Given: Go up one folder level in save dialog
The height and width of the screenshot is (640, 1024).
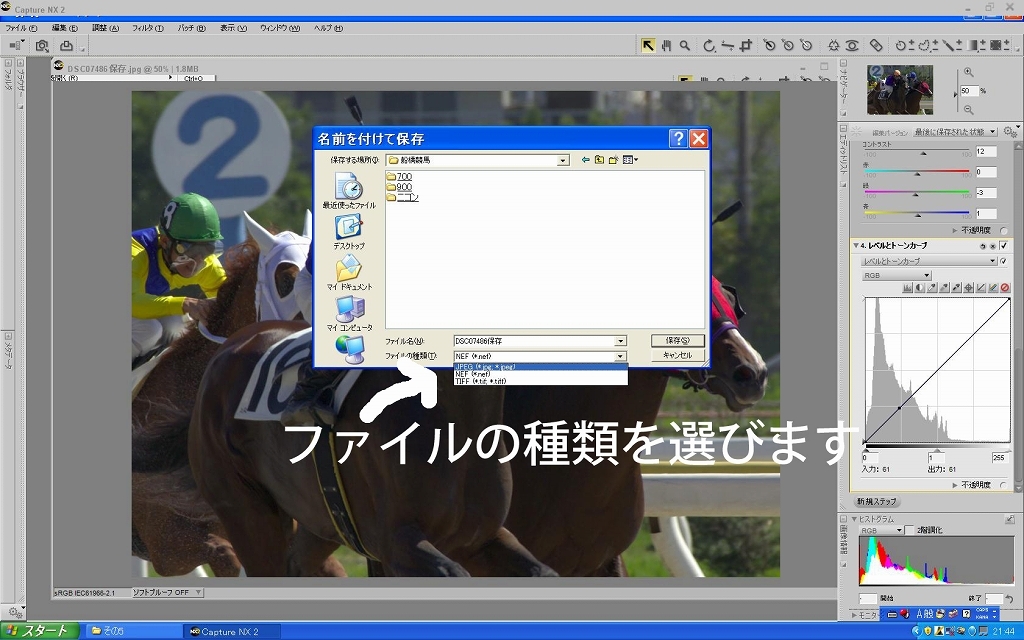Looking at the screenshot, I should coord(599,160).
